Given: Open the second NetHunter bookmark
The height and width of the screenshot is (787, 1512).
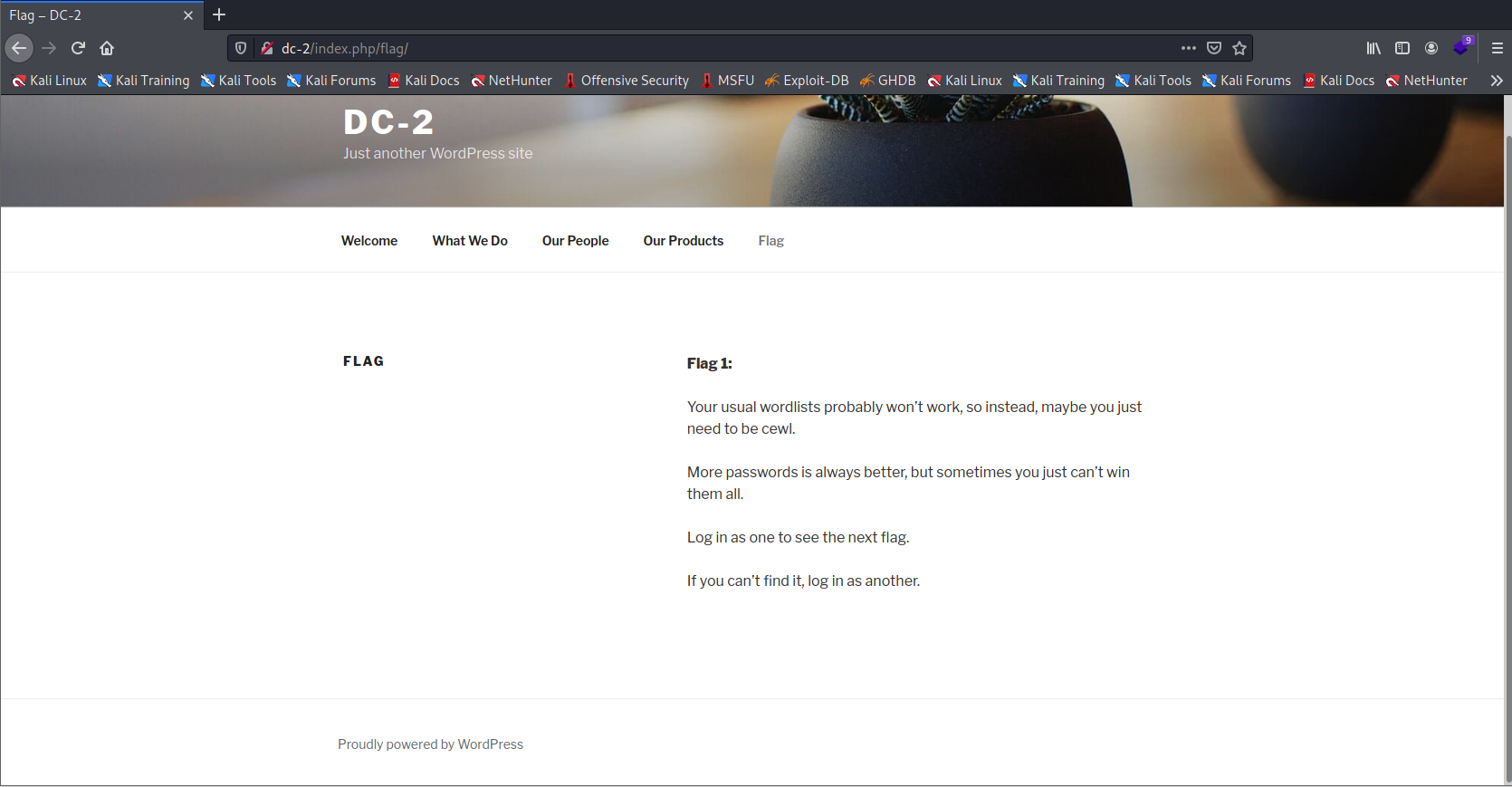Looking at the screenshot, I should (x=1427, y=81).
